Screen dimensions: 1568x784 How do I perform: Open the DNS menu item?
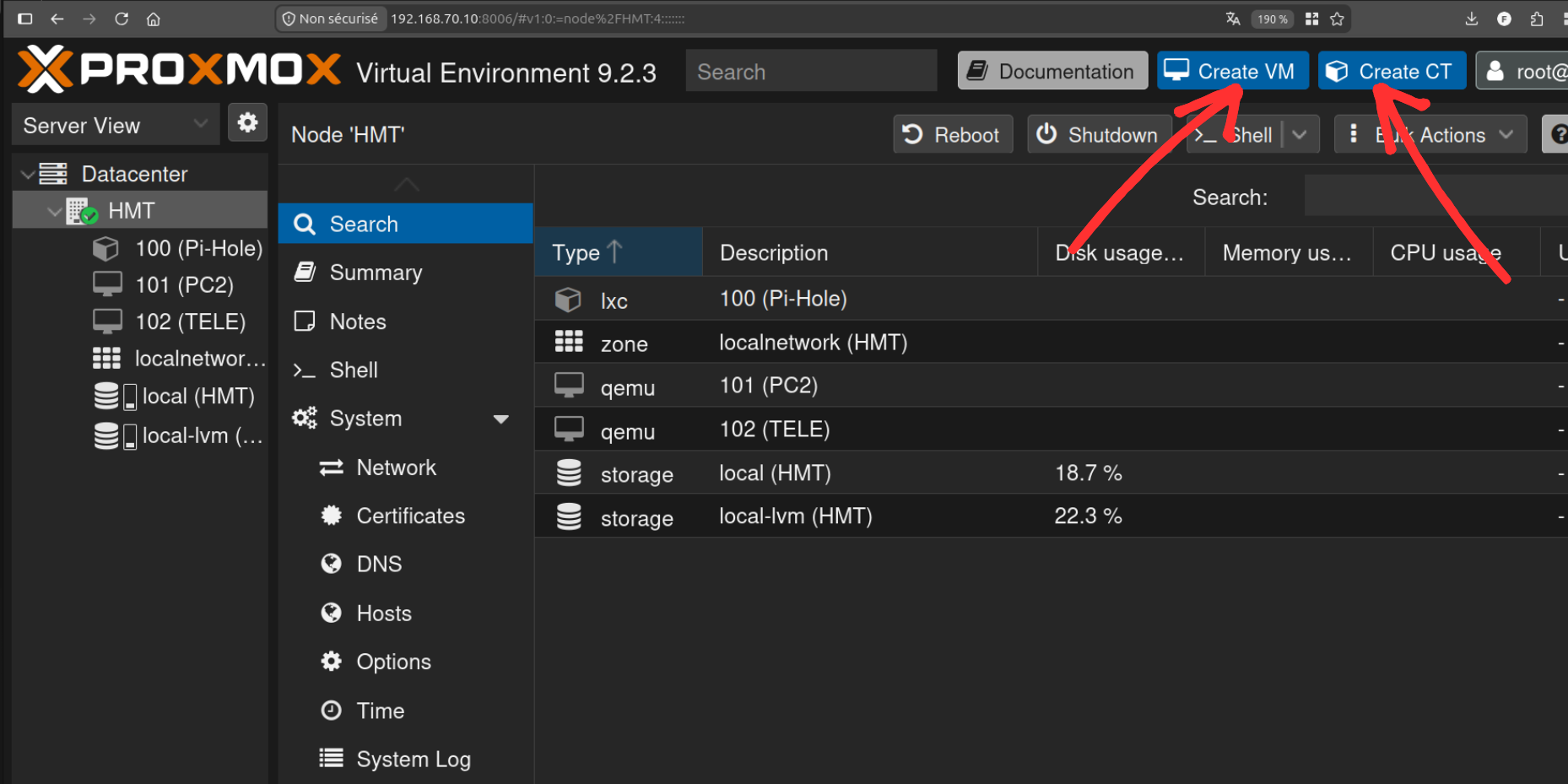click(406, 564)
